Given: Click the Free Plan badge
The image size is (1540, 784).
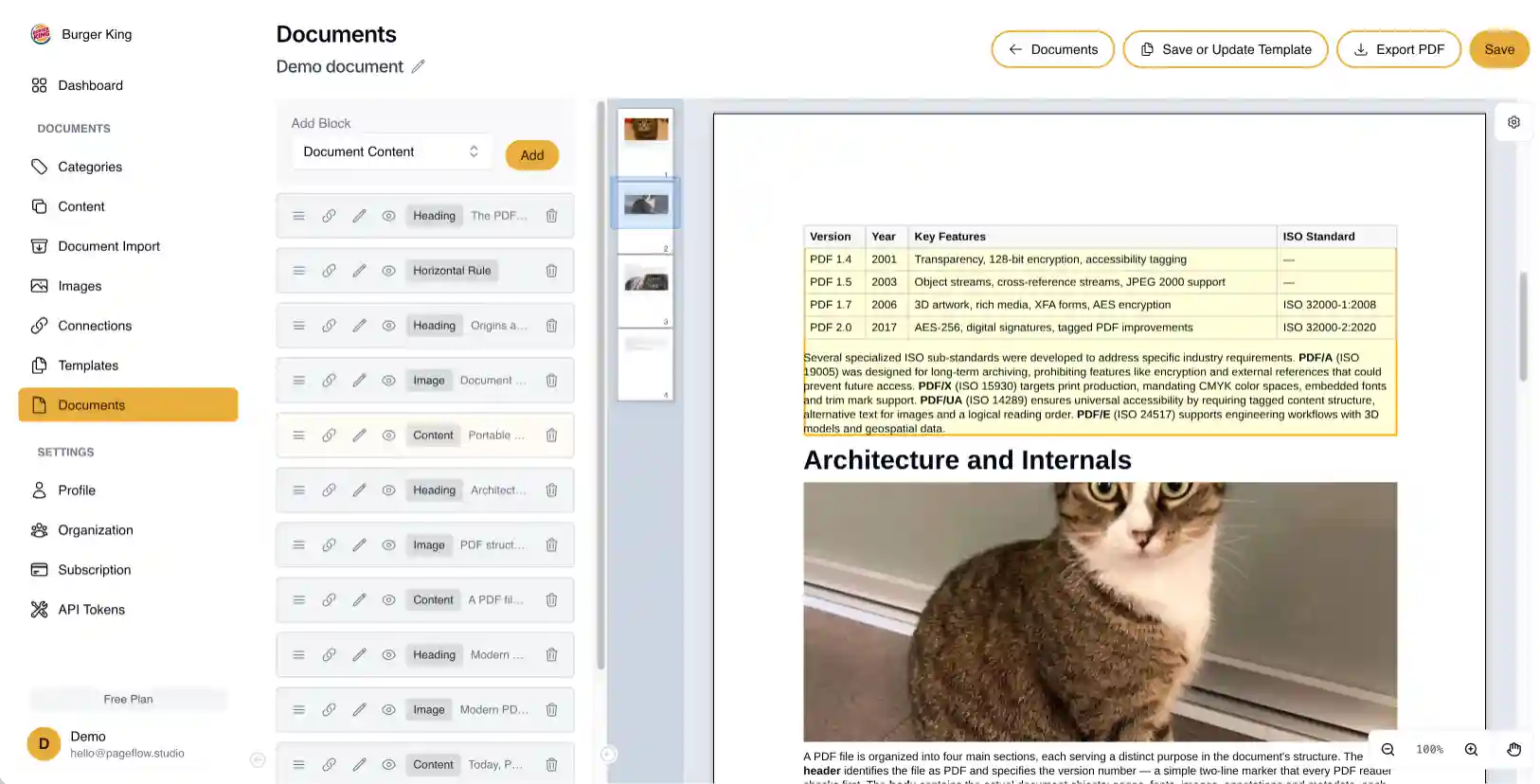Looking at the screenshot, I should coord(128,700).
